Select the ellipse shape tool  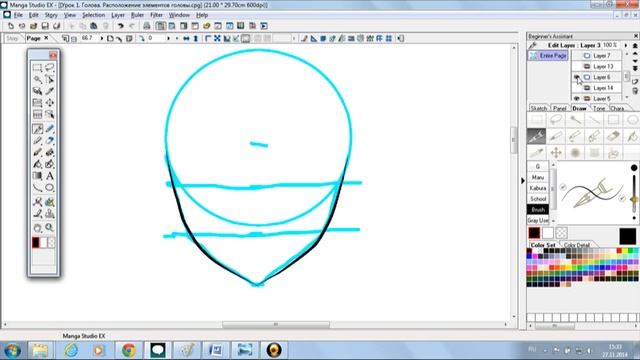[49, 188]
